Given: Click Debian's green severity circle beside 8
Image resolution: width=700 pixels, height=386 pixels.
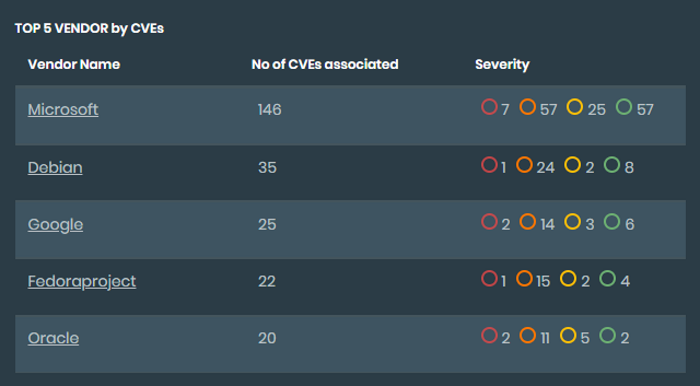Looking at the screenshot, I should pyautogui.click(x=612, y=165).
